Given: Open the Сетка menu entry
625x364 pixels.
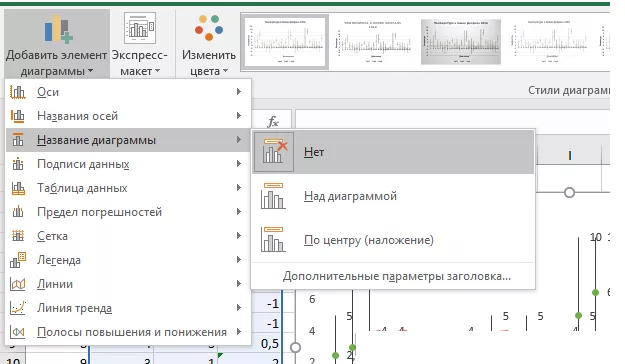Looking at the screenshot, I should (x=128, y=236).
